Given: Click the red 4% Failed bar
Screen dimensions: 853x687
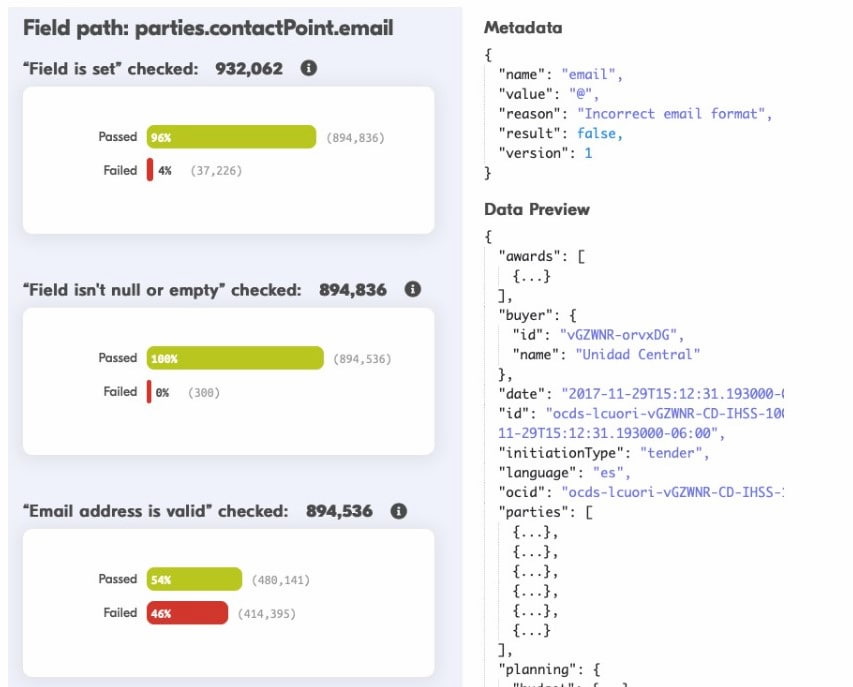Looking at the screenshot, I should click(150, 170).
